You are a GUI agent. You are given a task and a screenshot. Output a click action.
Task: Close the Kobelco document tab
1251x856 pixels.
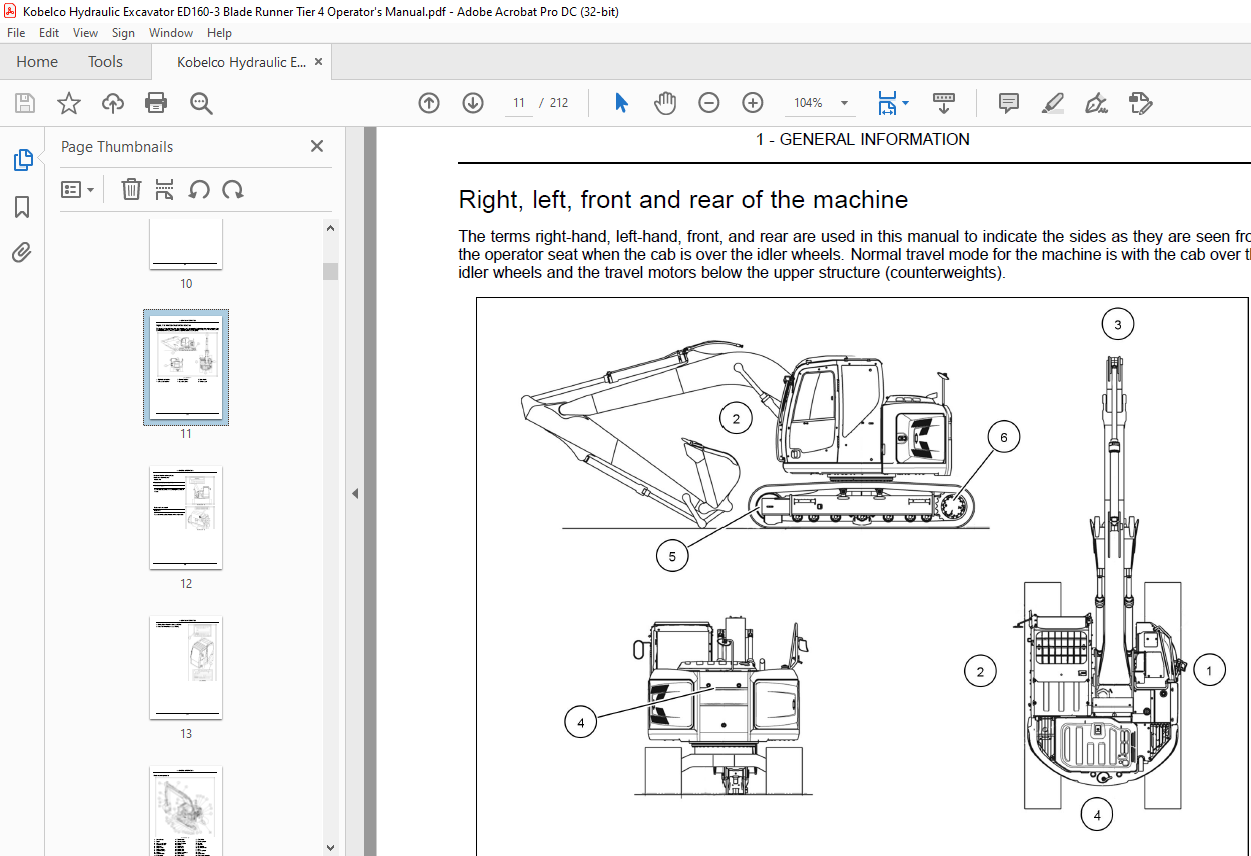click(x=319, y=62)
